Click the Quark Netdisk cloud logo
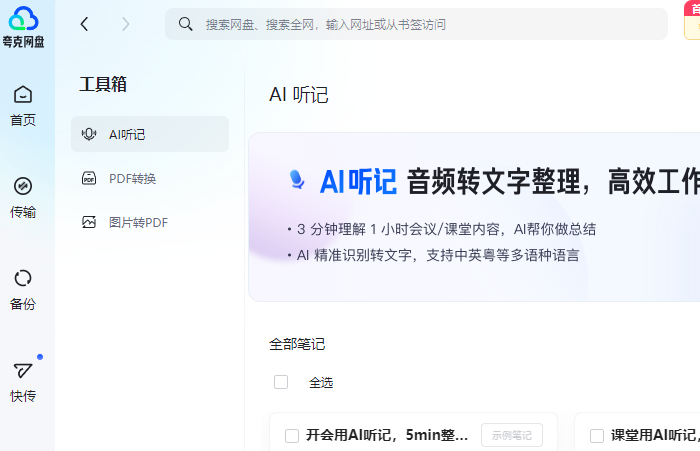Viewport: 700px width, 451px height. (23, 18)
